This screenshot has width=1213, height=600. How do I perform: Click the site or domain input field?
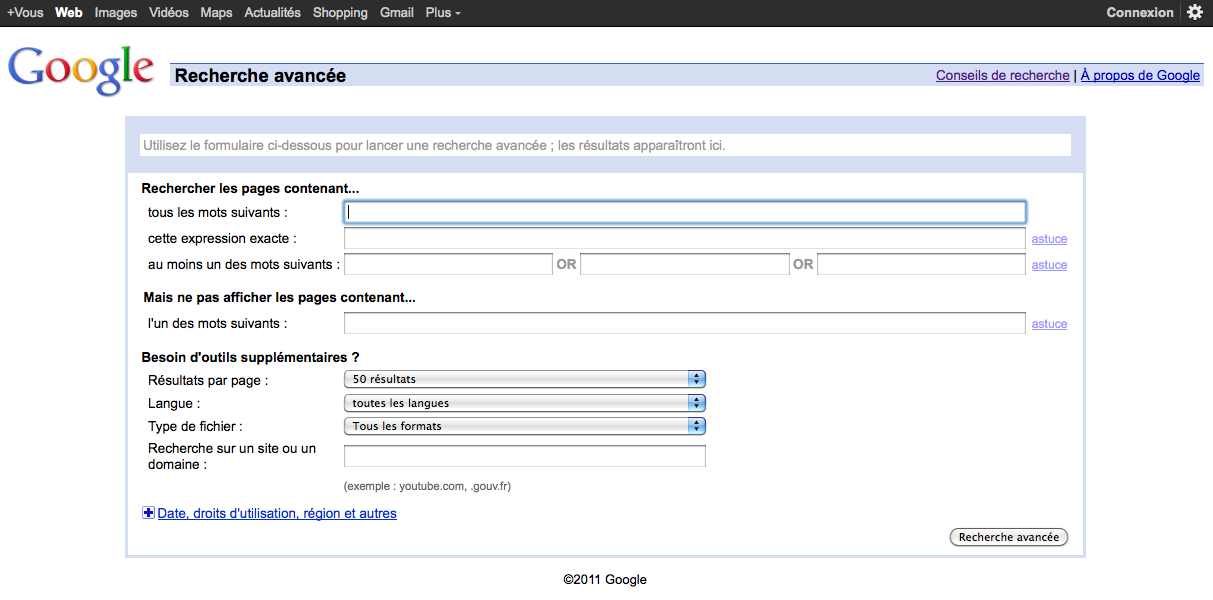[x=525, y=456]
